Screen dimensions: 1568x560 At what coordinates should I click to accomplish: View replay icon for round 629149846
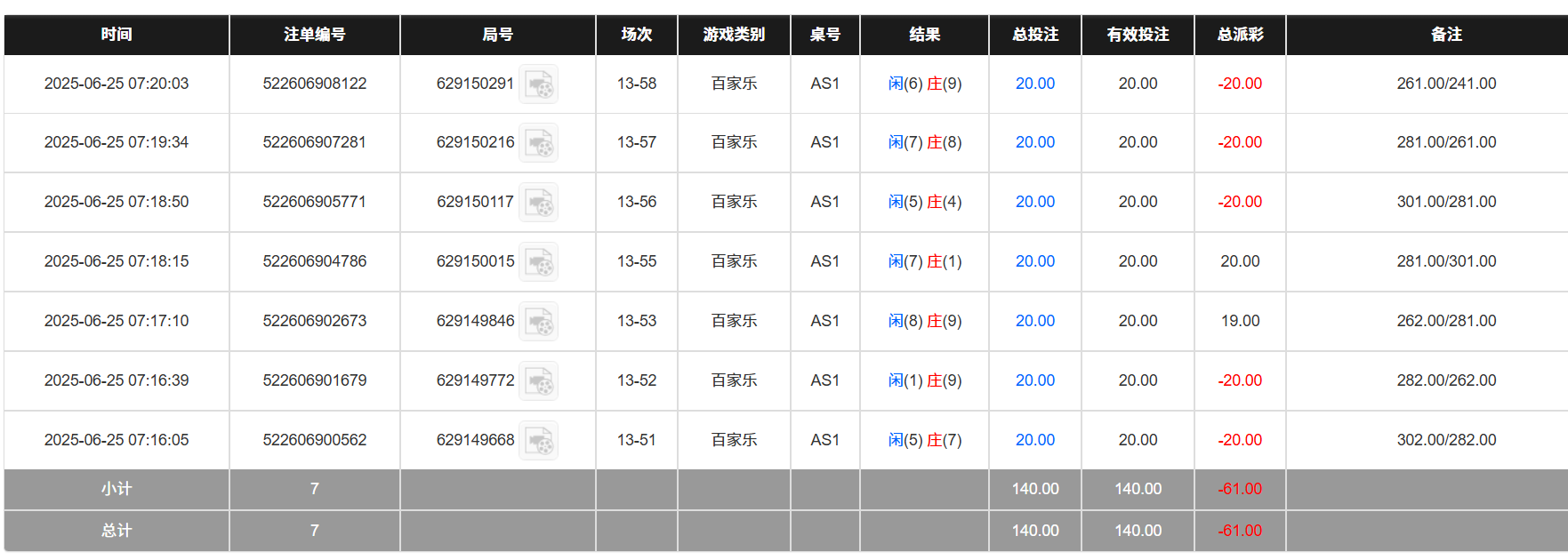(x=538, y=322)
